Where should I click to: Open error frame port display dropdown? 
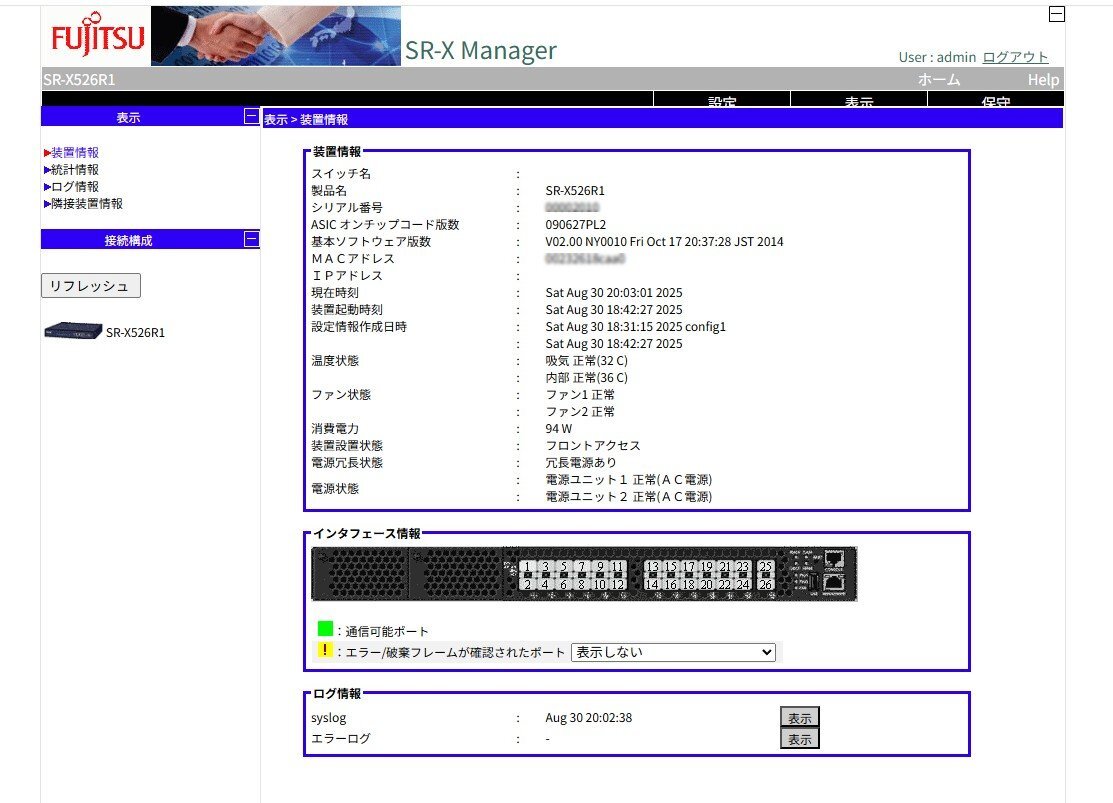673,652
